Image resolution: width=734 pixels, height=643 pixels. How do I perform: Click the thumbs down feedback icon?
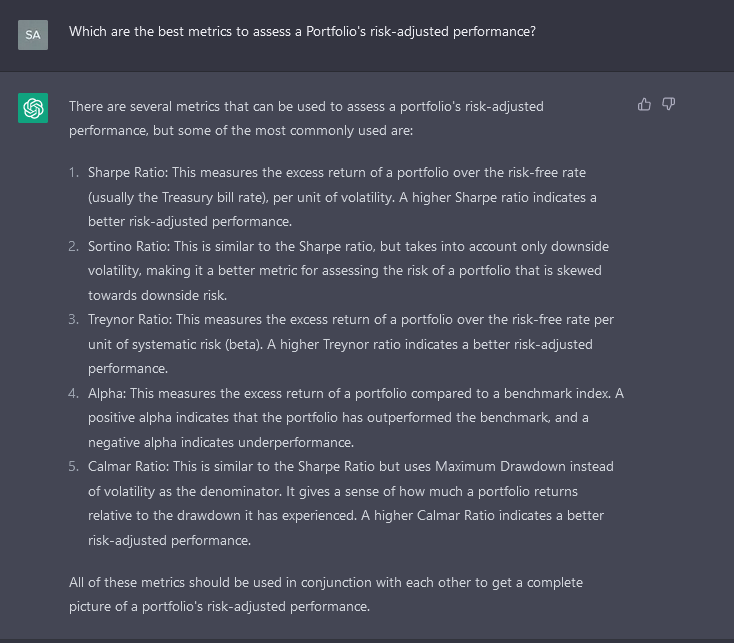click(669, 104)
